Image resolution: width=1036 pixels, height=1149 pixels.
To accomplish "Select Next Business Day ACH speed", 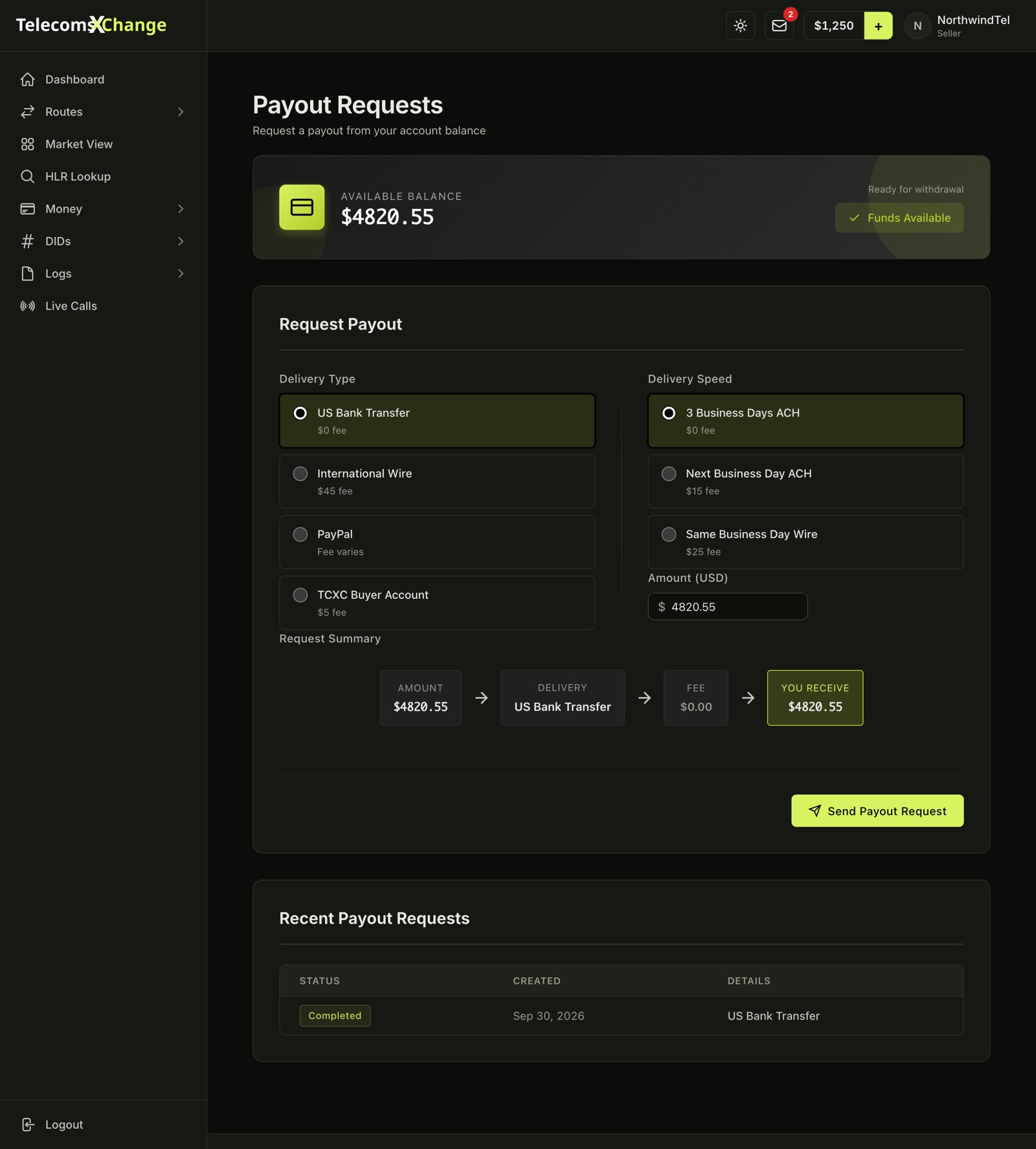I will [805, 482].
